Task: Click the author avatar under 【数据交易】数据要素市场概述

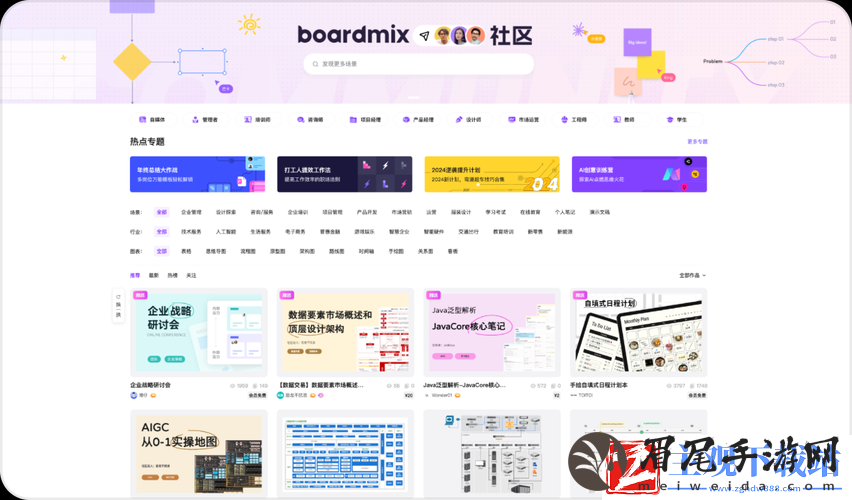Action: click(280, 395)
